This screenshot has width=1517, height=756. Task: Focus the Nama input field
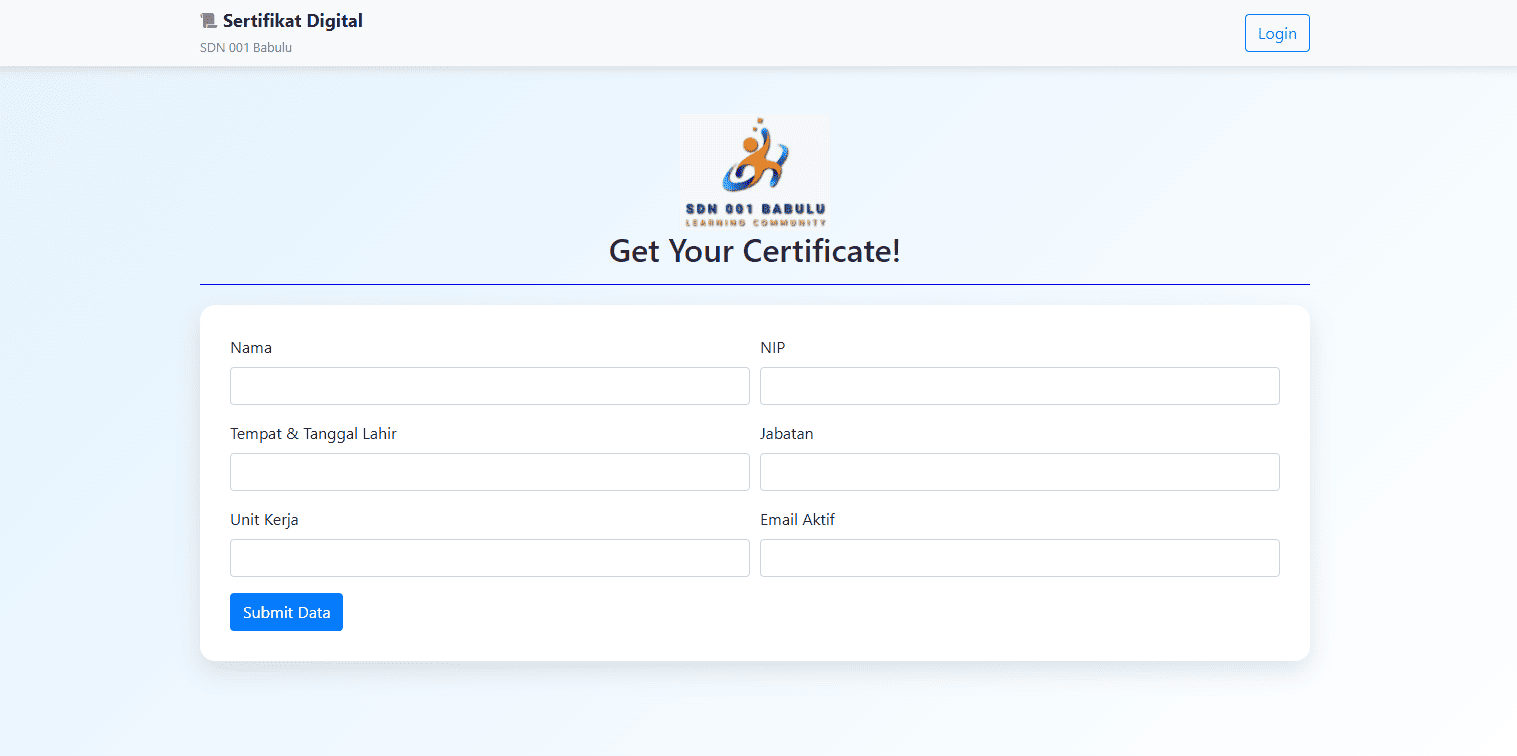click(489, 386)
